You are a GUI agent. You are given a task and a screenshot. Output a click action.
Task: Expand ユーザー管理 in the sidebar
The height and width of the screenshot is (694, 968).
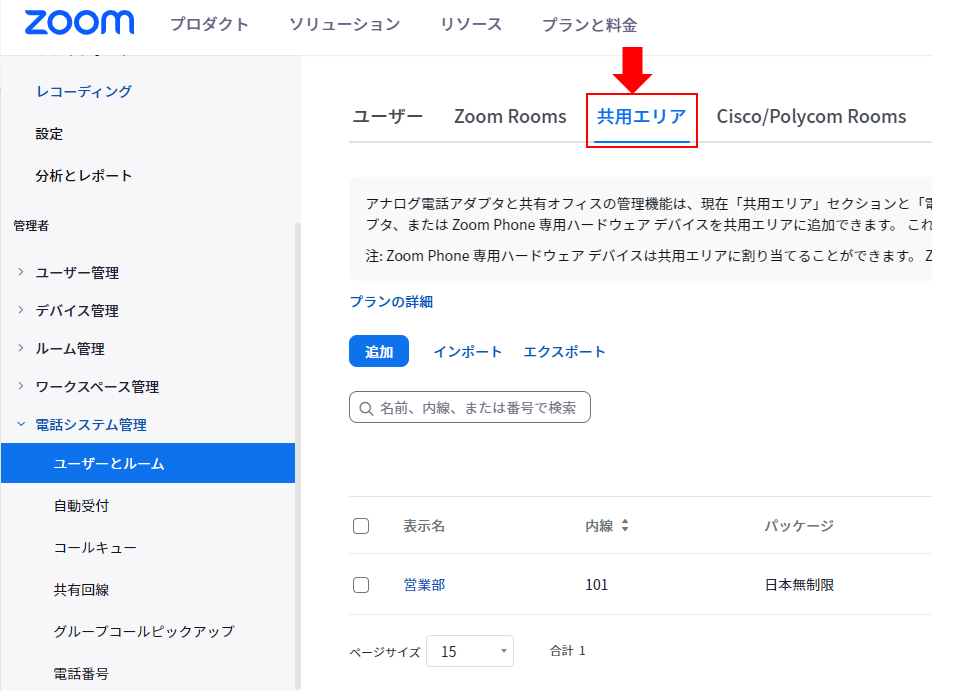[x=21, y=272]
